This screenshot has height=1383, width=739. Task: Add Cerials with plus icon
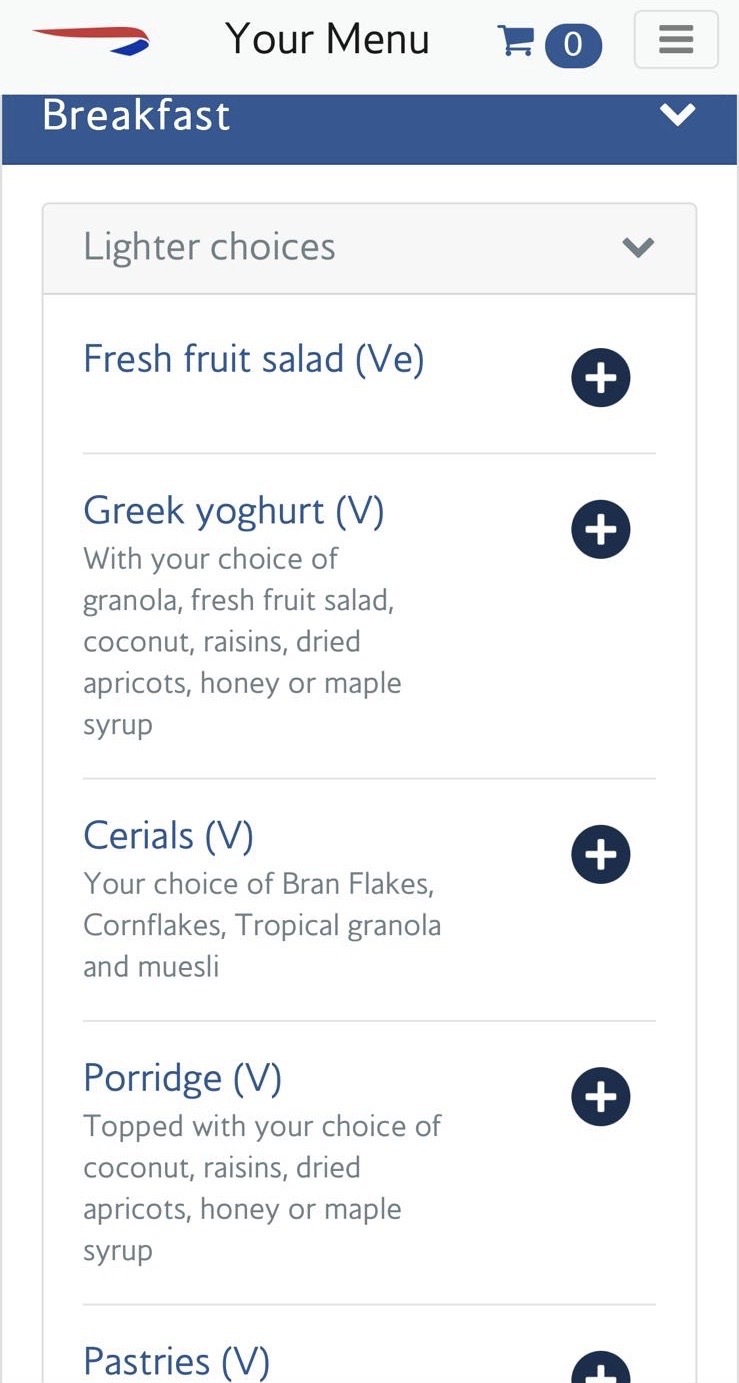(x=600, y=854)
